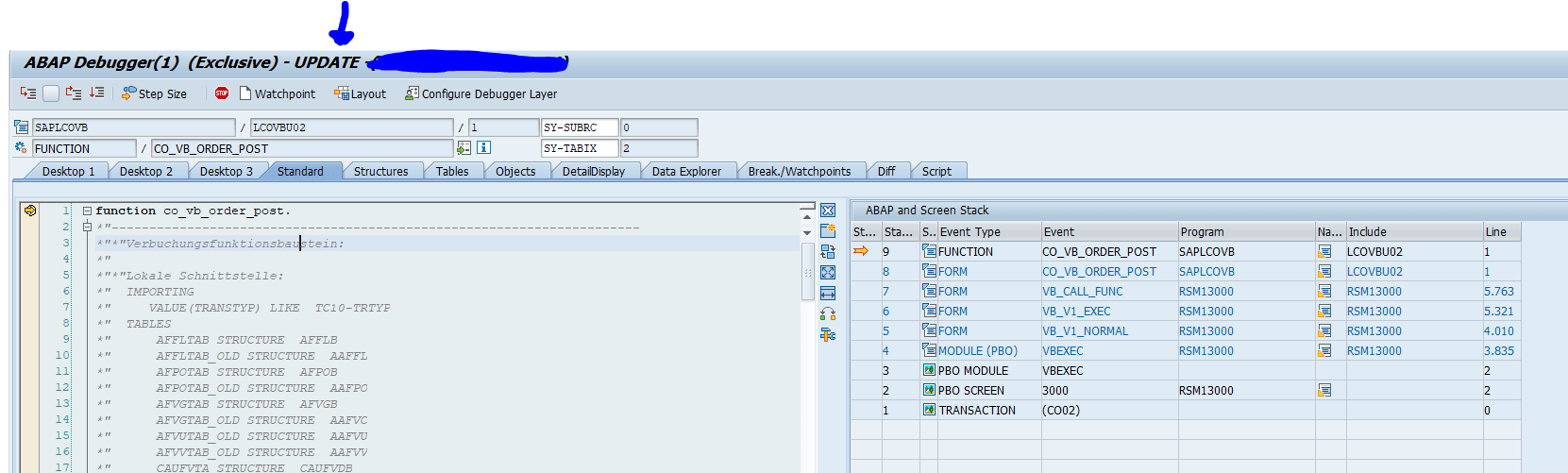Screen dimensions: 1568x473
Task: Switch to the Desktop 2 tab
Action: [x=145, y=171]
